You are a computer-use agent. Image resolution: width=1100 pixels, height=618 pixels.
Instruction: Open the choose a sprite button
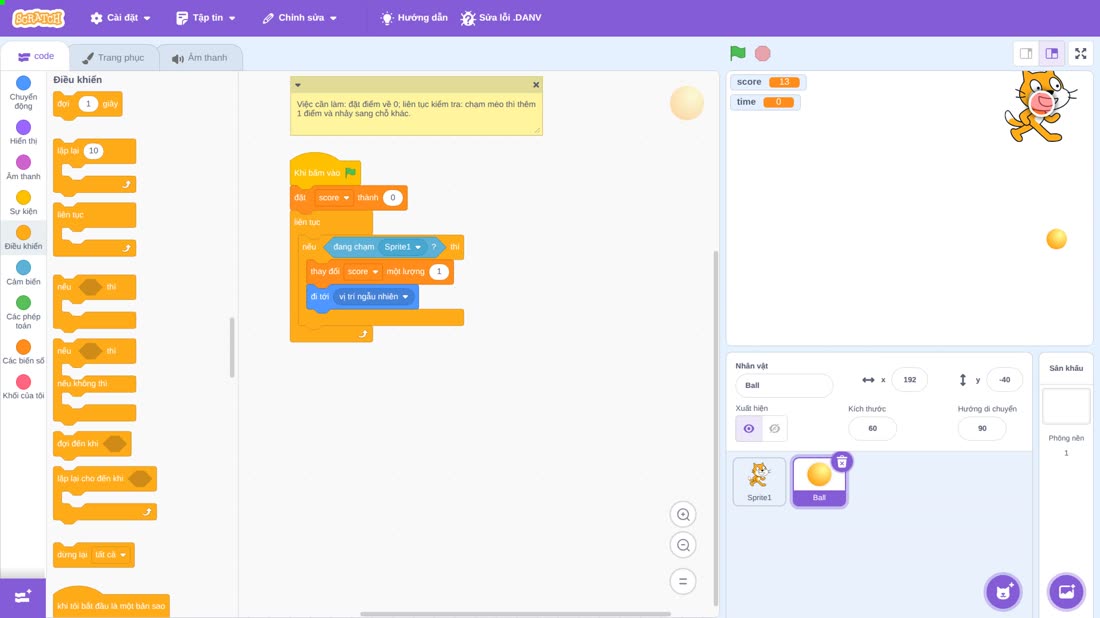click(1003, 591)
